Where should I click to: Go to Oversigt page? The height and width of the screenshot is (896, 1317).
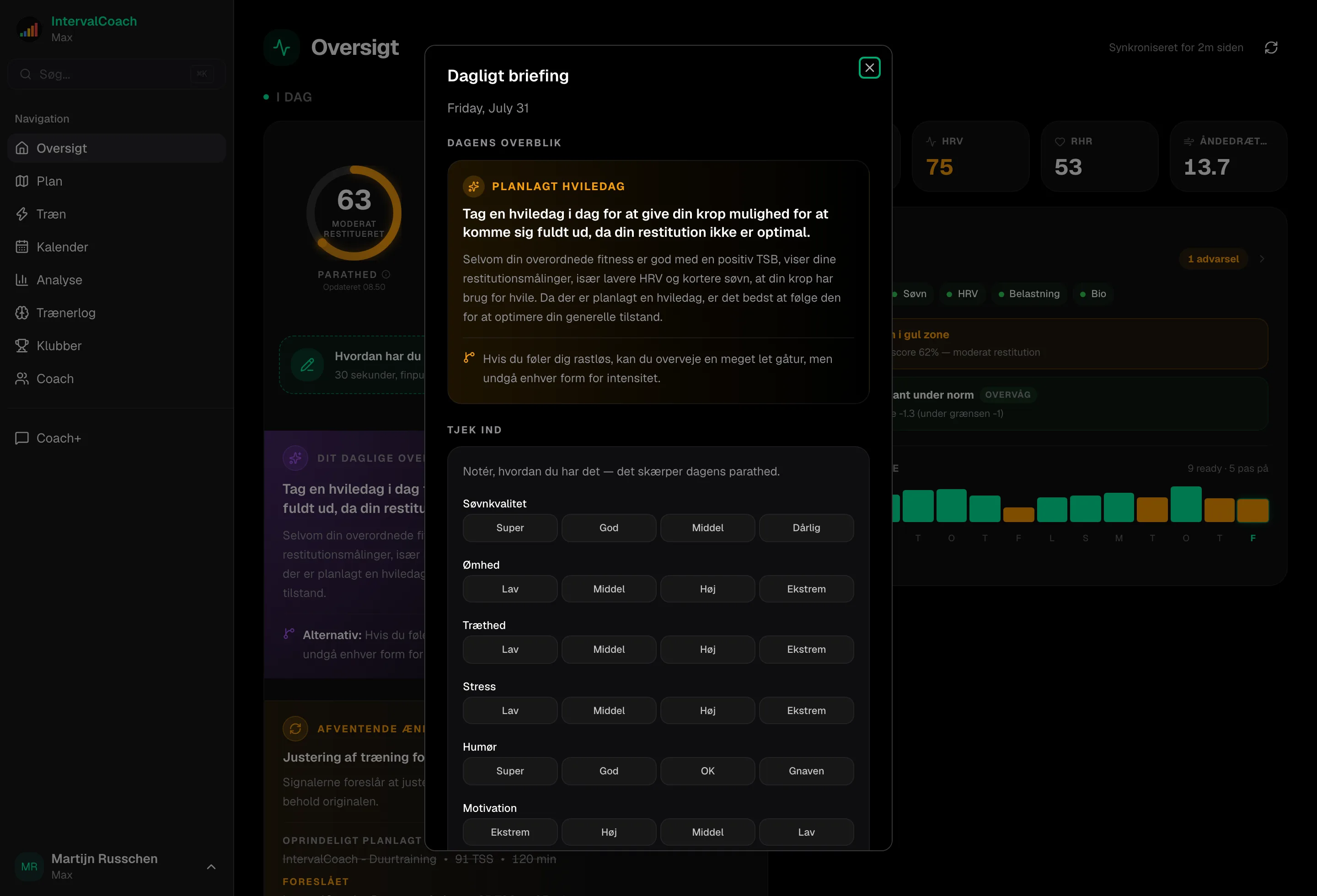[117, 149]
